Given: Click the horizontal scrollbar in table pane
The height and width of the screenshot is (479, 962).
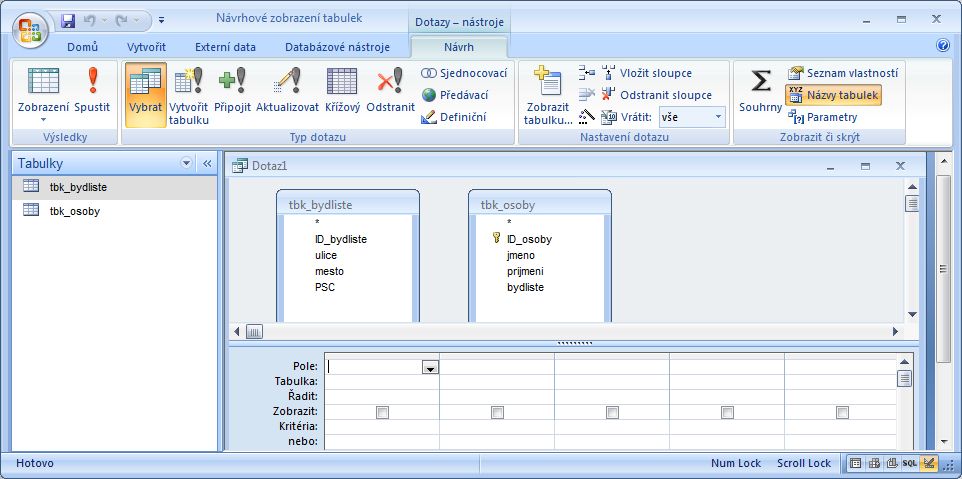Looking at the screenshot, I should (570, 331).
